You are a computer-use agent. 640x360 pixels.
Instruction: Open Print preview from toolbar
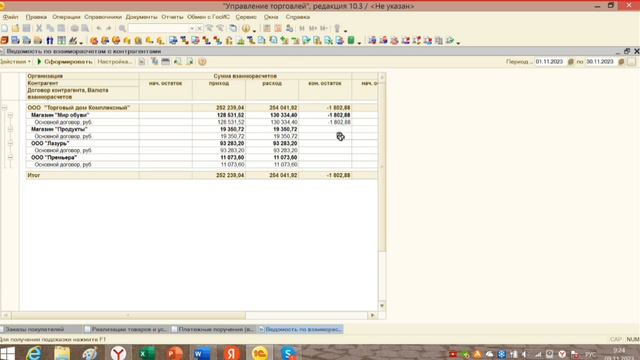pyautogui.click(x=85, y=28)
